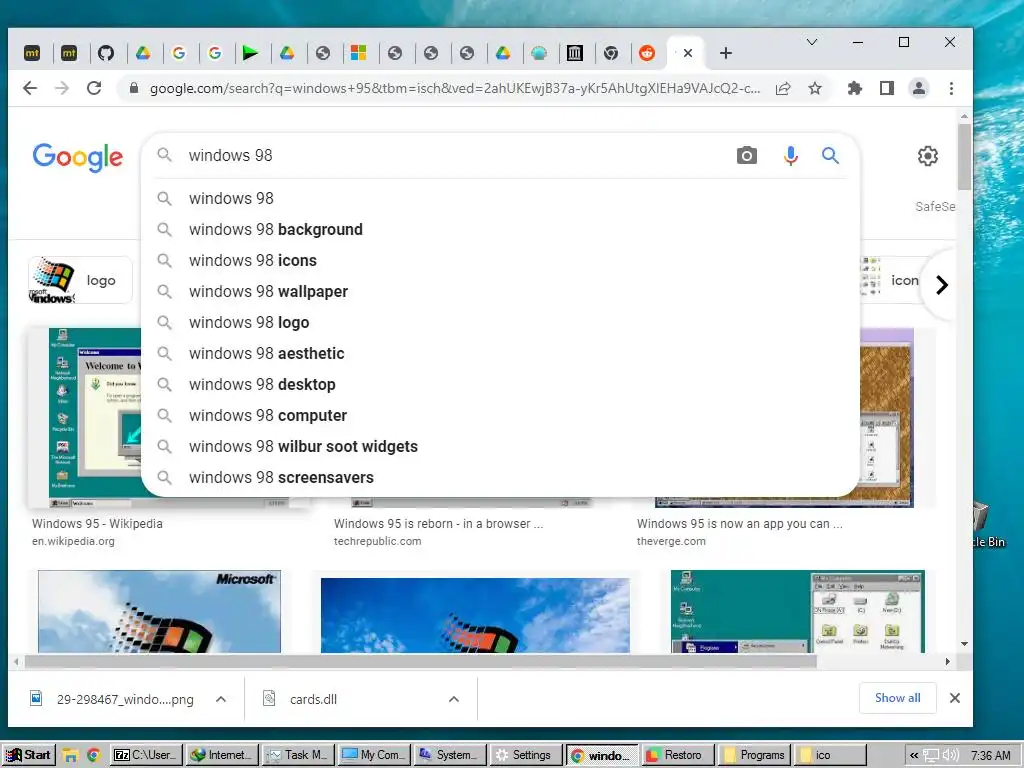Choose suggestion 'windows 98 background'
This screenshot has width=1024, height=768.
point(500,230)
